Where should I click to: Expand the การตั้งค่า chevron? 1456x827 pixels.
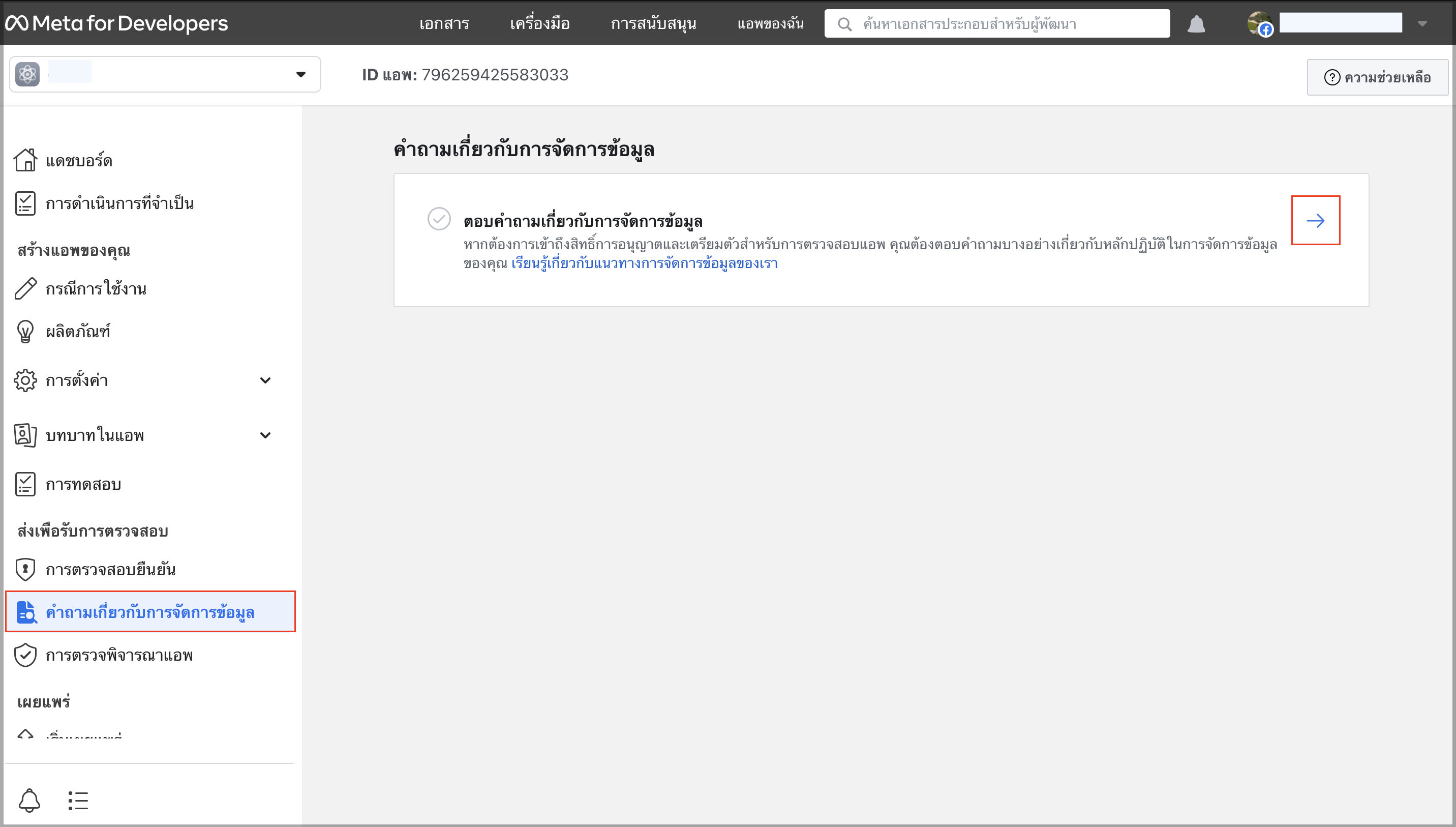point(265,380)
